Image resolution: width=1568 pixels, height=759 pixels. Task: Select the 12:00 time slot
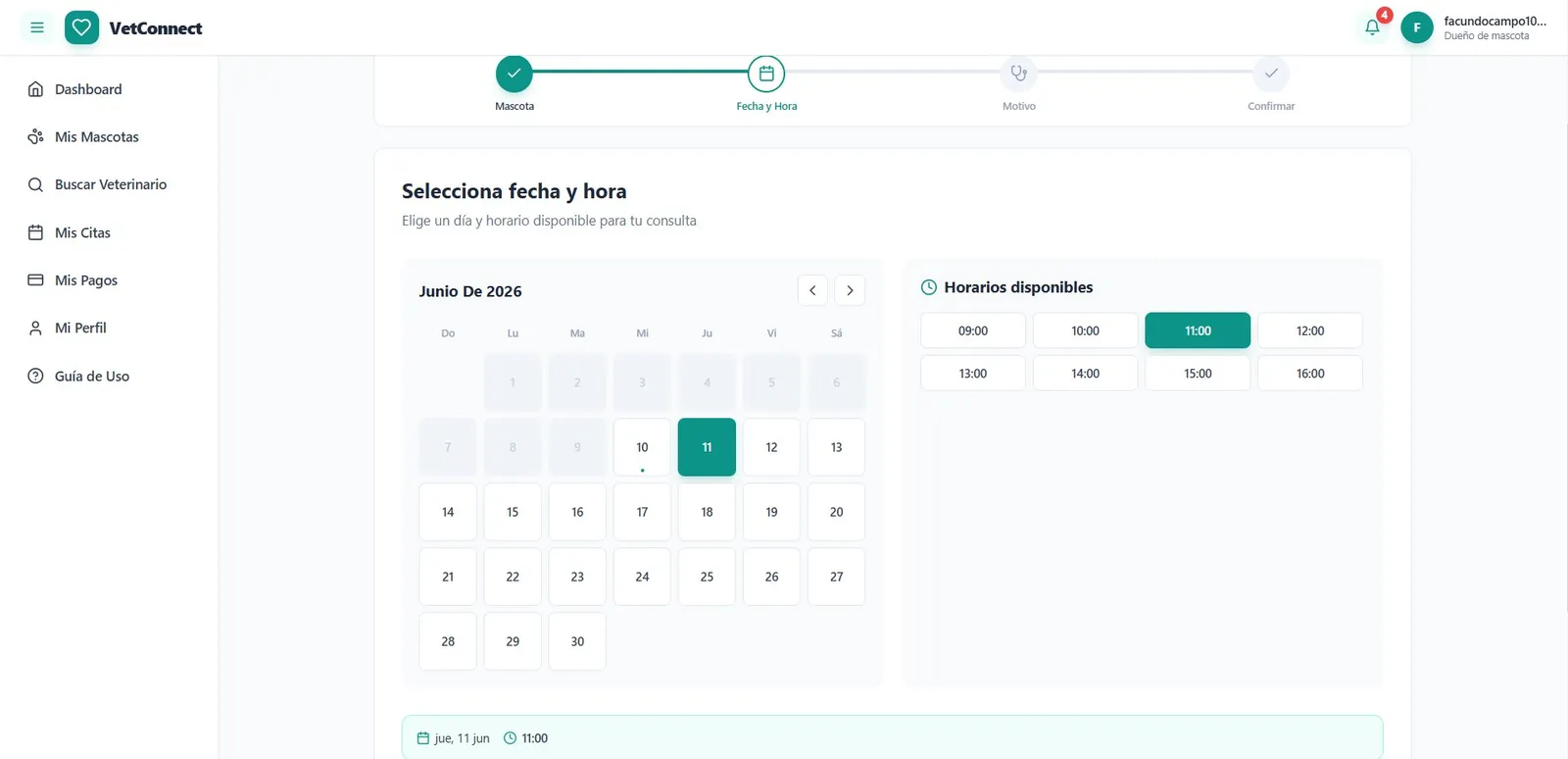tap(1310, 330)
